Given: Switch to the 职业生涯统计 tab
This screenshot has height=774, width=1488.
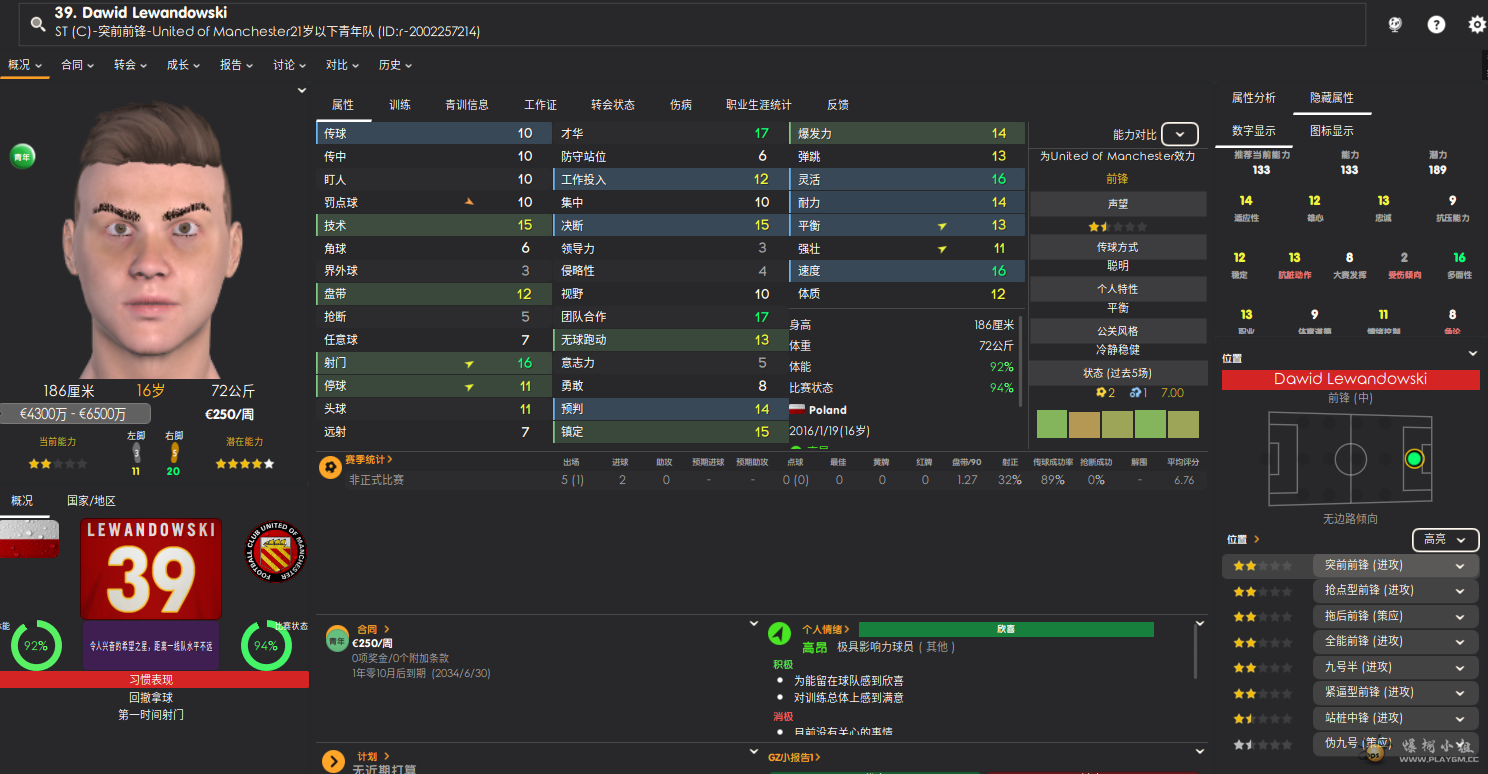Looking at the screenshot, I should click(759, 104).
